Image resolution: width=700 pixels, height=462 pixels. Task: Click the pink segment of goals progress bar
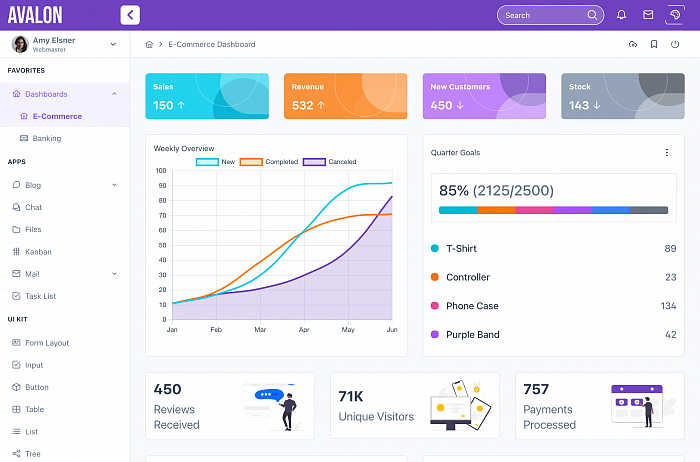[534, 210]
